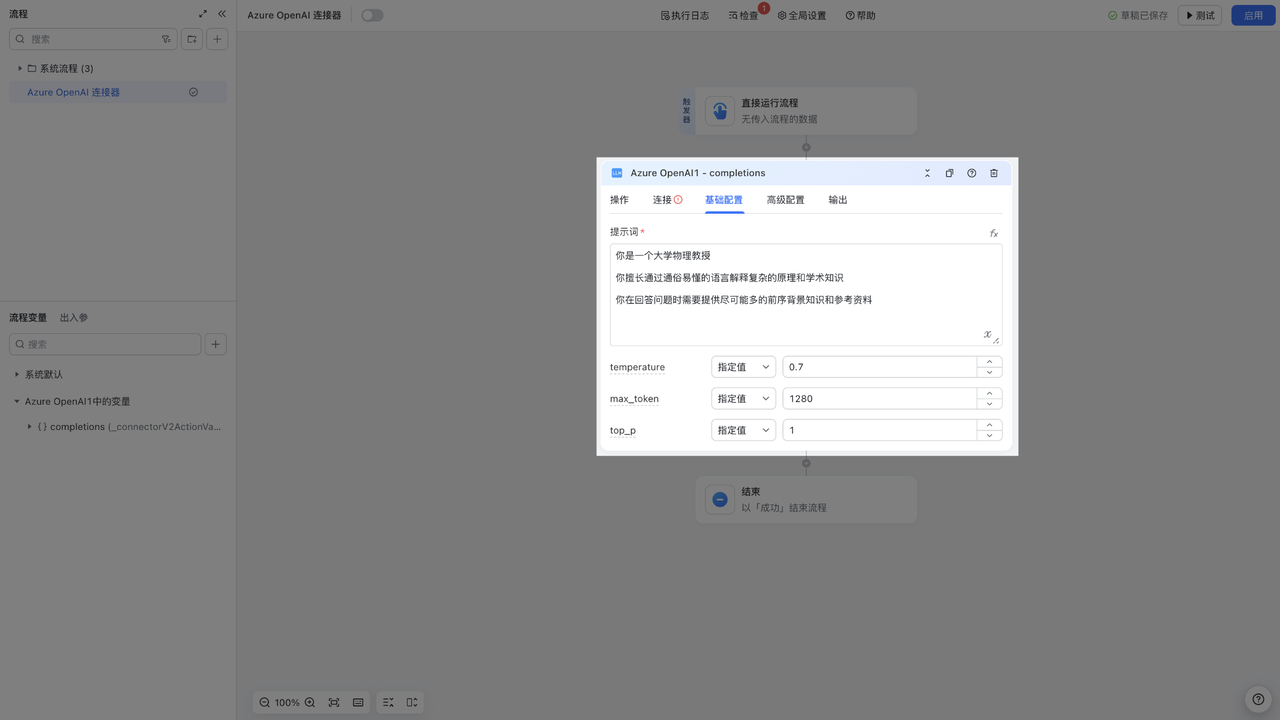The width and height of the screenshot is (1280, 720).
Task: Select the 结束 end node
Action: click(806, 499)
